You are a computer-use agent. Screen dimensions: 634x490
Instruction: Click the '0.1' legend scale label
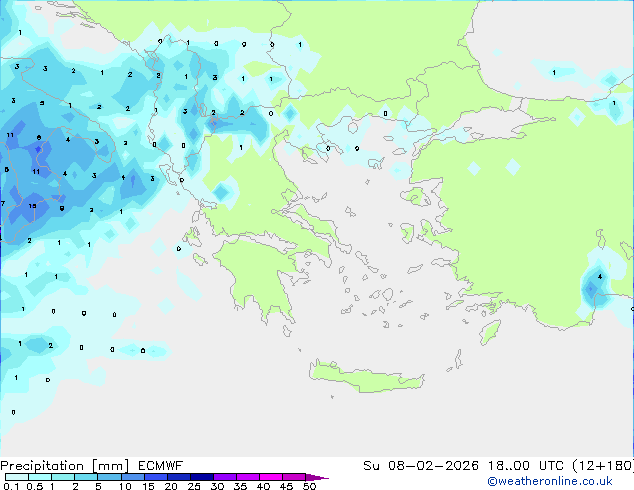[11, 486]
